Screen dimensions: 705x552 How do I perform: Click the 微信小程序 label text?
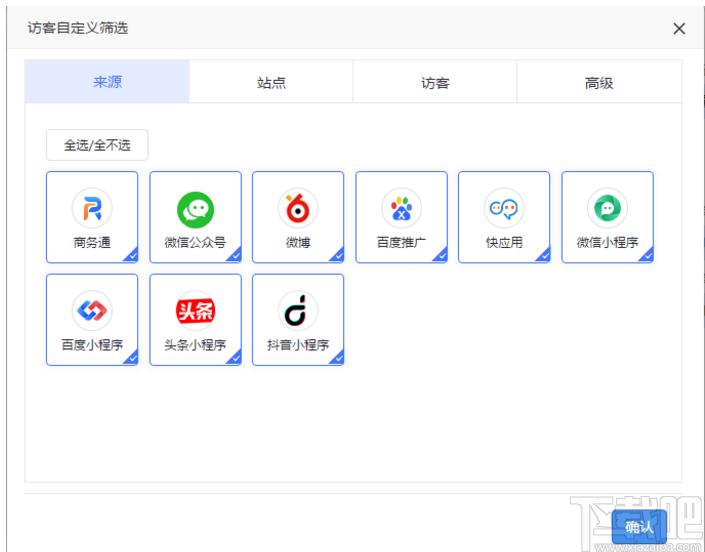[x=607, y=242]
